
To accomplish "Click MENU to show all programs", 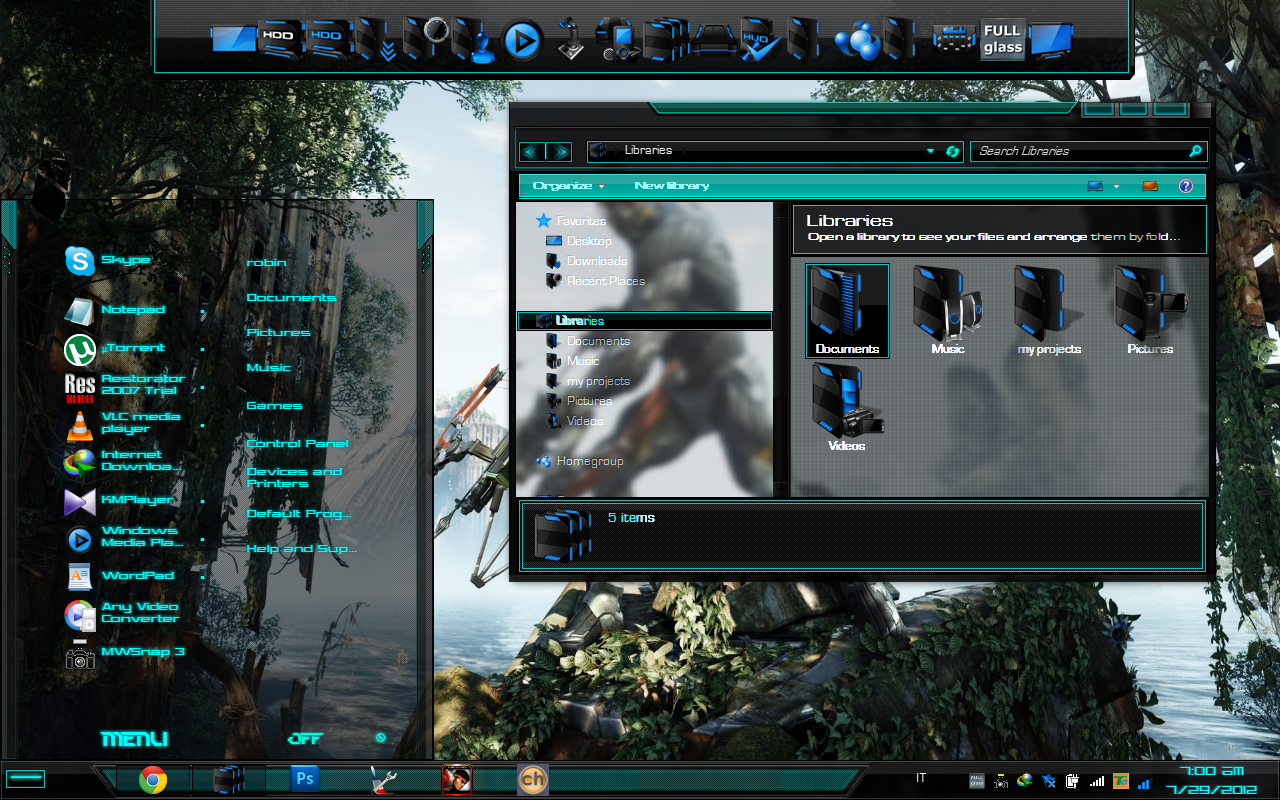I will click(134, 739).
